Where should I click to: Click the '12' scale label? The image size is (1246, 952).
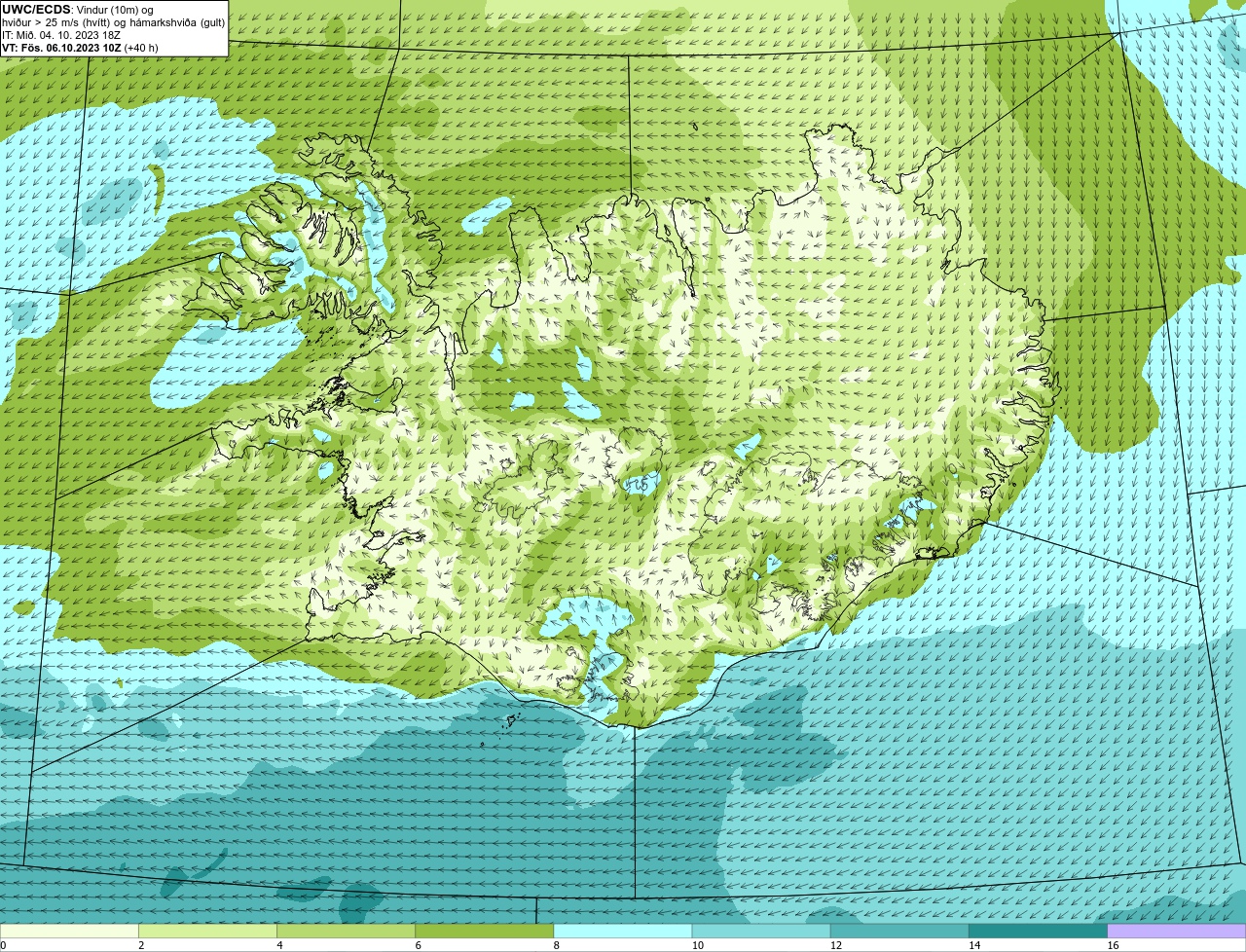[x=836, y=945]
